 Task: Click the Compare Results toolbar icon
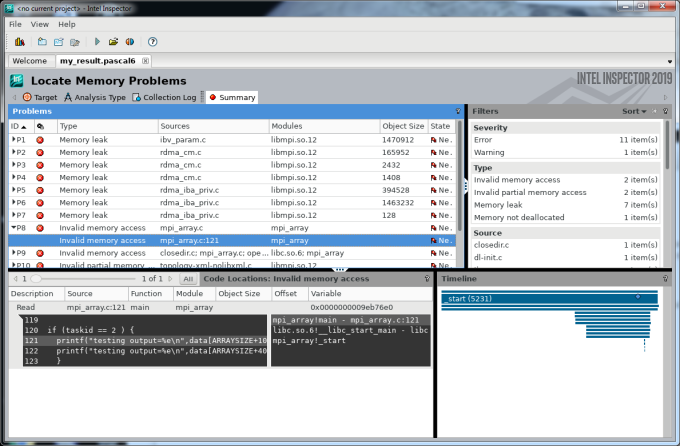pos(130,42)
